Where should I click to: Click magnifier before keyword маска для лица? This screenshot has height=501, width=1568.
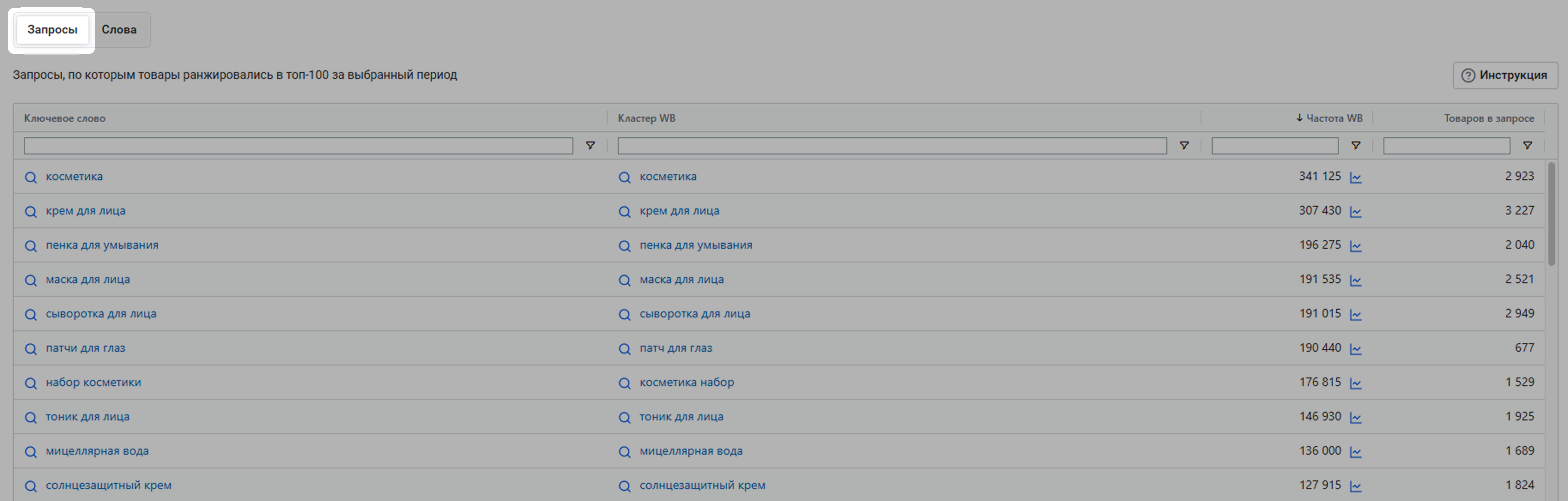pos(30,280)
